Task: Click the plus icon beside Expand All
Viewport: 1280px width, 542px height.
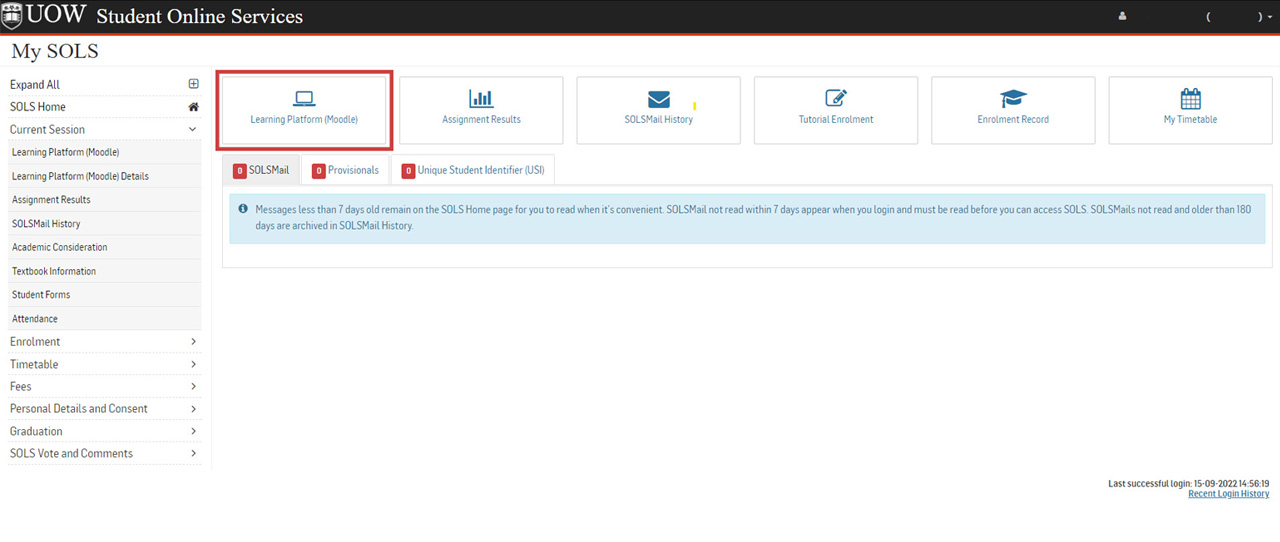Action: click(x=193, y=85)
